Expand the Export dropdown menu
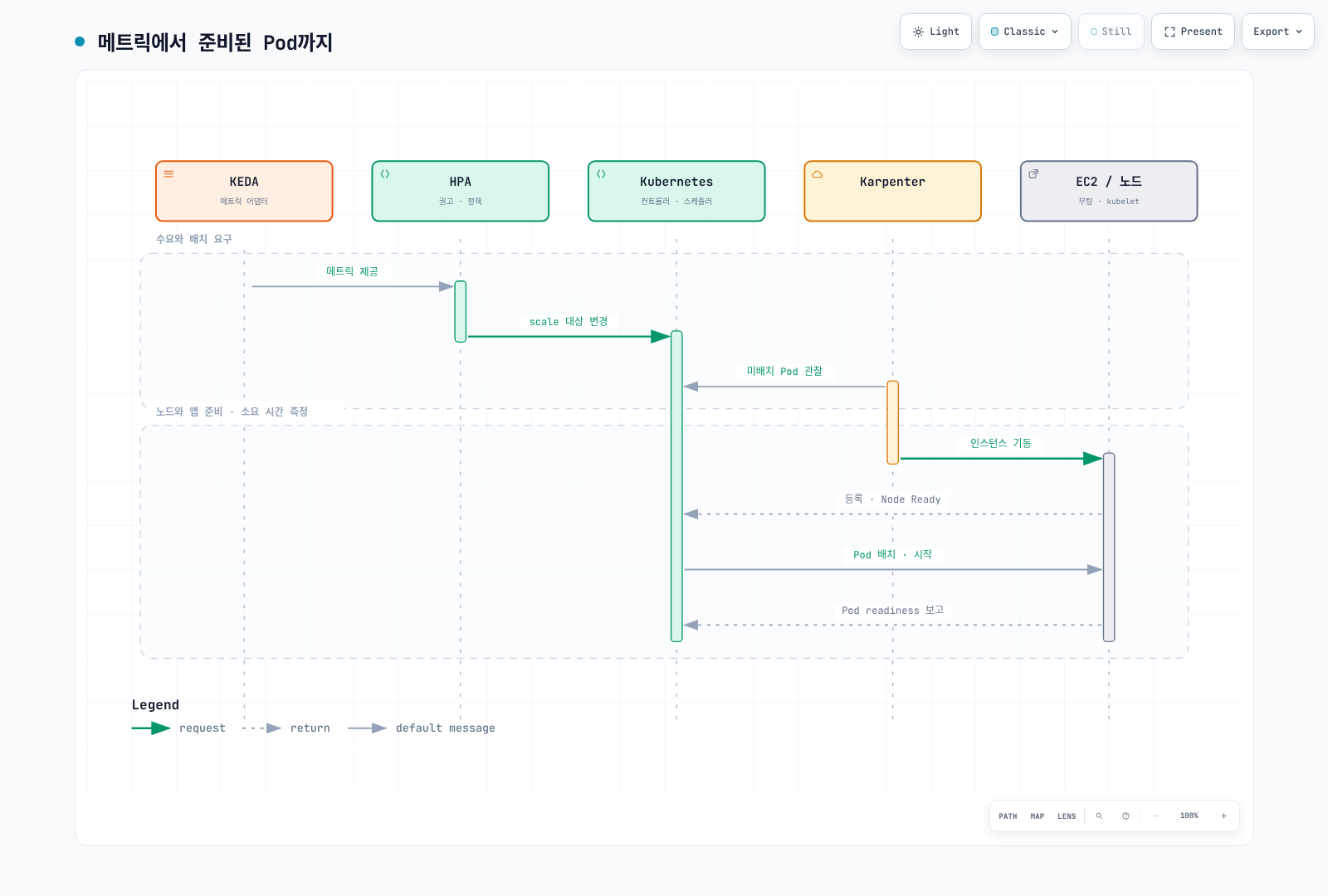This screenshot has width=1328, height=896. tap(1278, 32)
